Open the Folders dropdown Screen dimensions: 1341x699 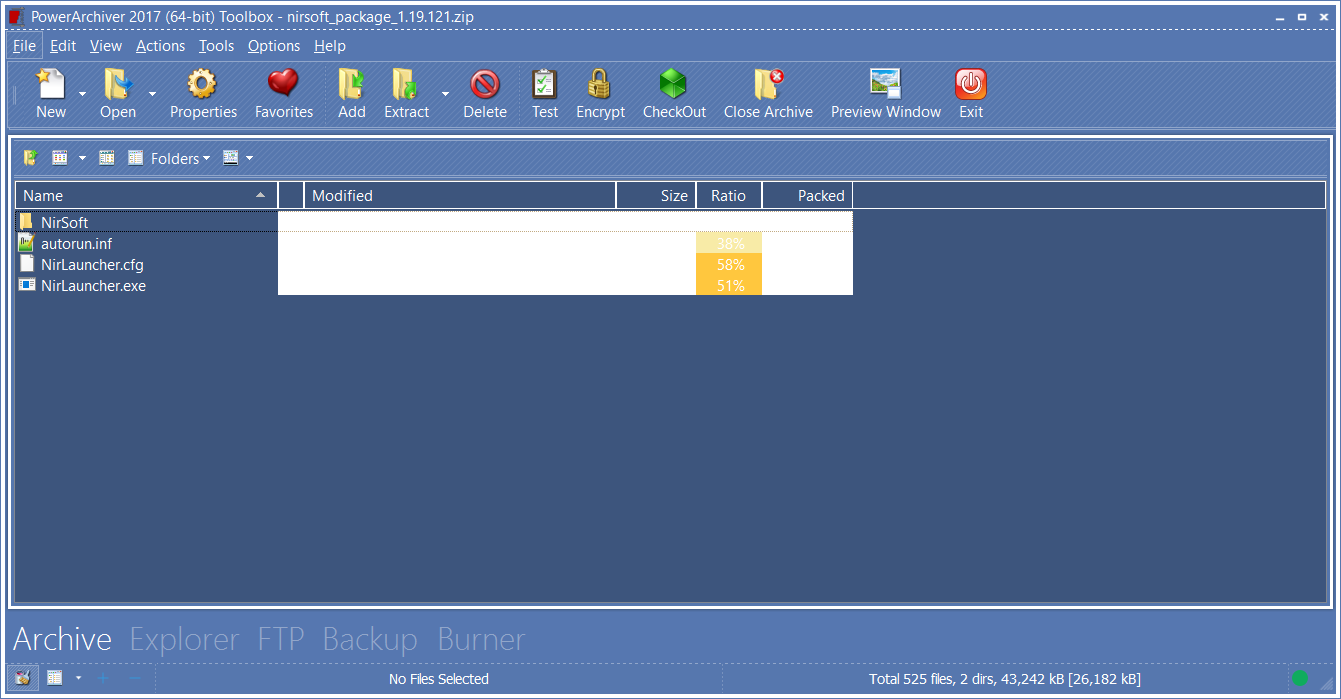181,158
